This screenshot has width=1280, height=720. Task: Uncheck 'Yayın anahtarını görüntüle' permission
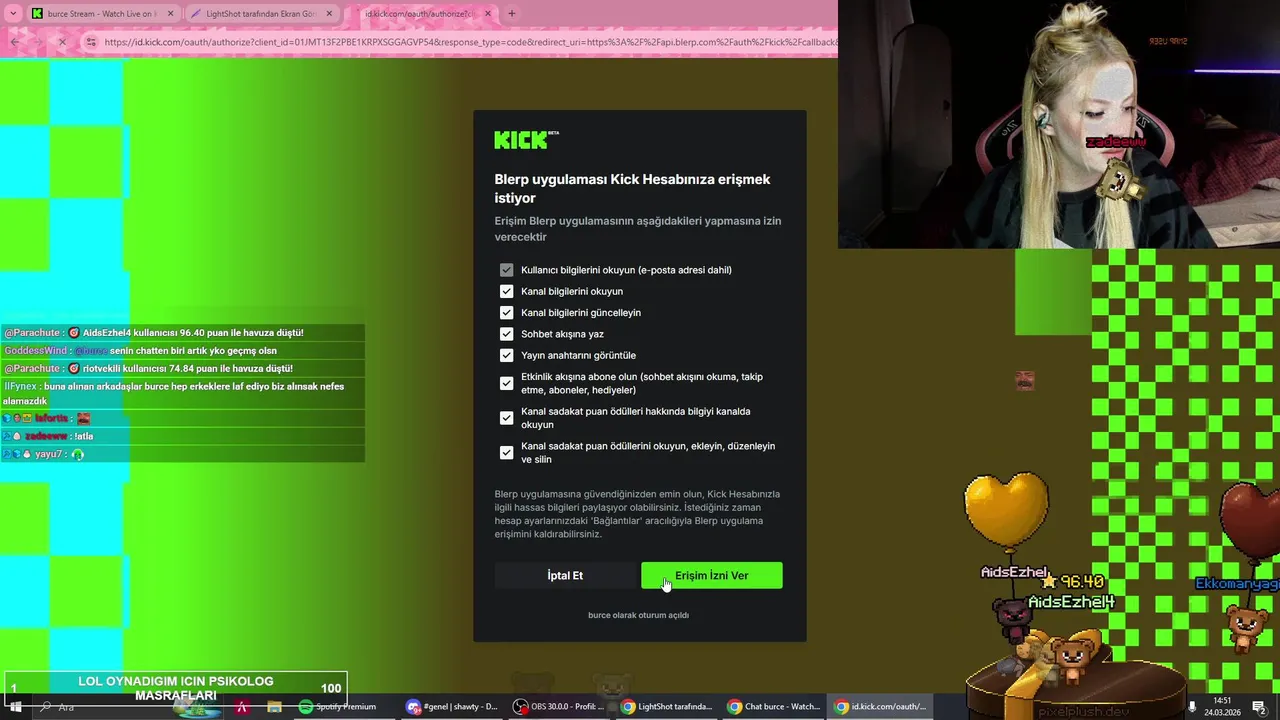tap(506, 355)
